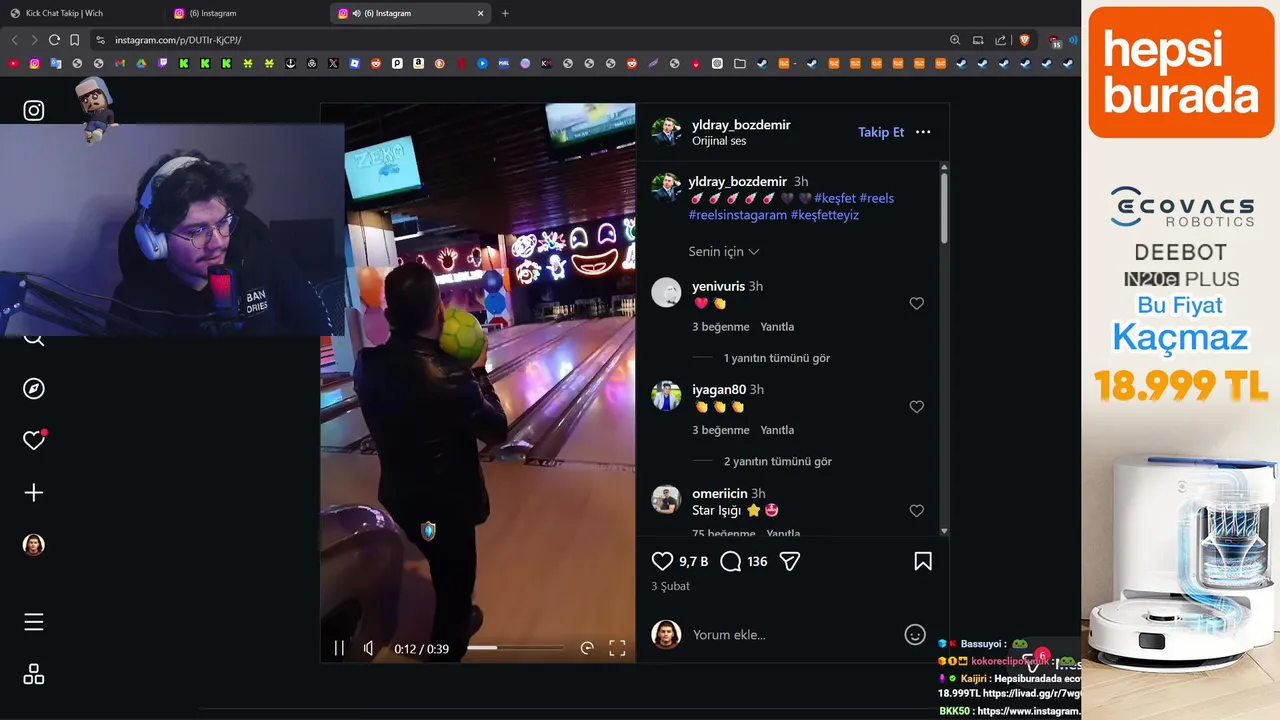Bookmark this page in the toolbar
This screenshot has height=720, width=1280.
(x=75, y=40)
